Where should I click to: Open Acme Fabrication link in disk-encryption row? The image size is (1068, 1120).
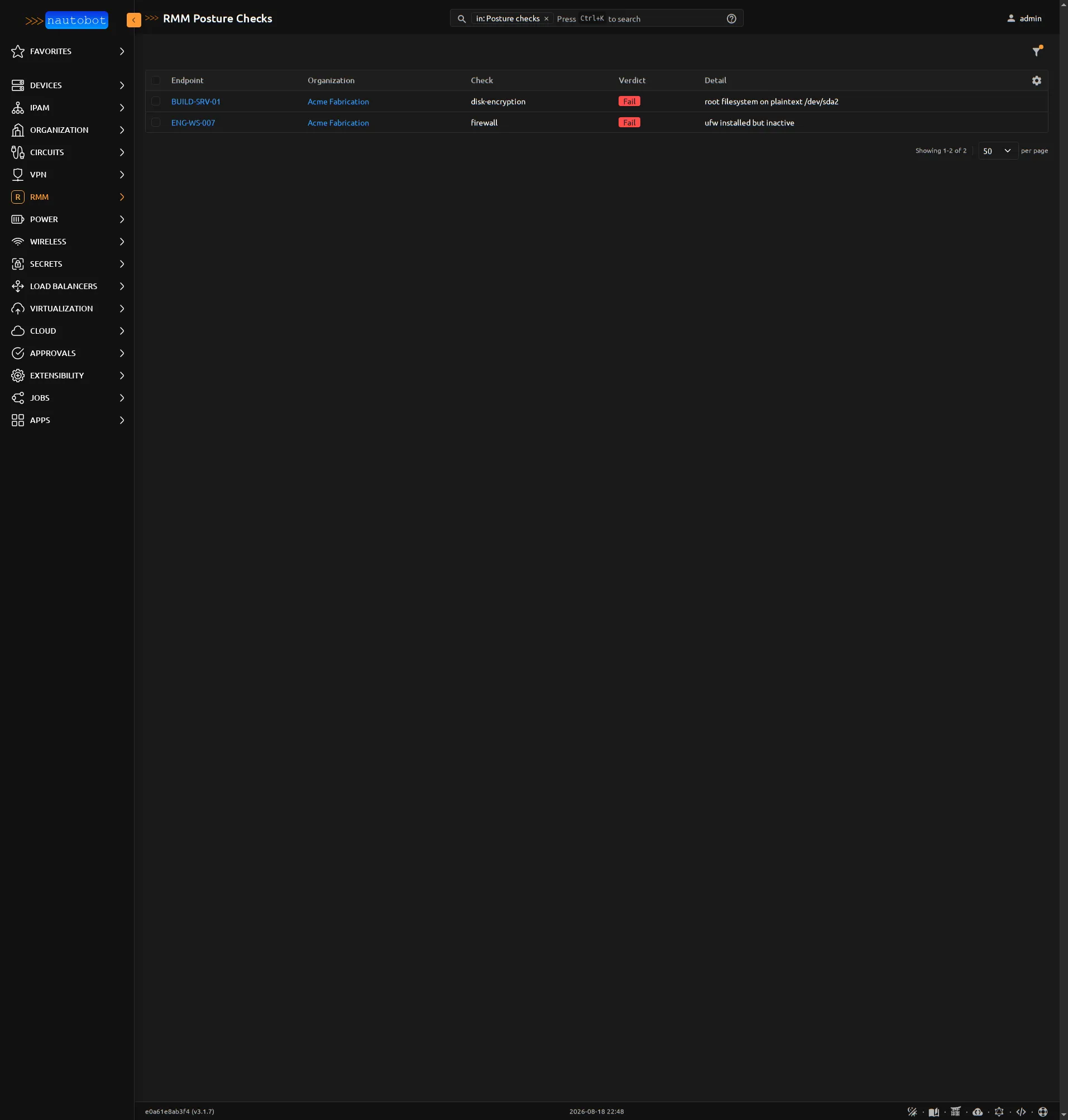[x=338, y=102]
